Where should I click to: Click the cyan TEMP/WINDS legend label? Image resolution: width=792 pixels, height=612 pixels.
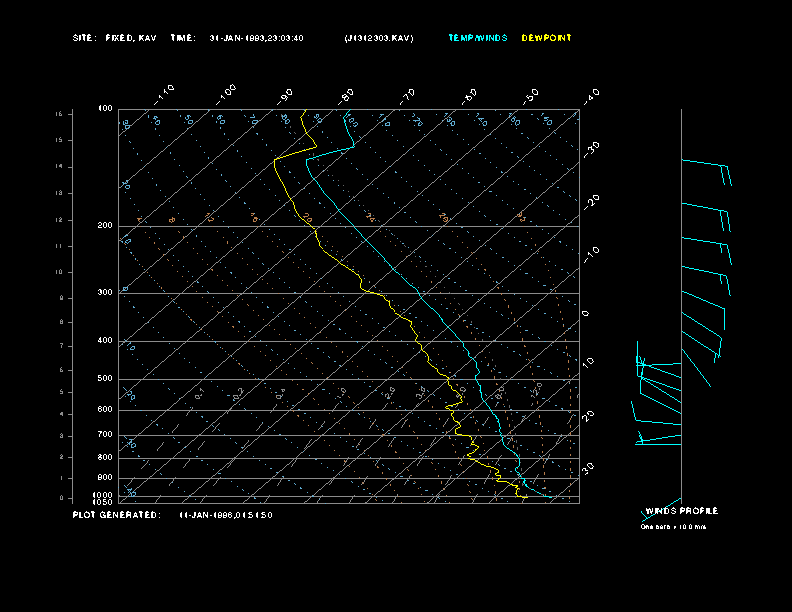[478, 38]
